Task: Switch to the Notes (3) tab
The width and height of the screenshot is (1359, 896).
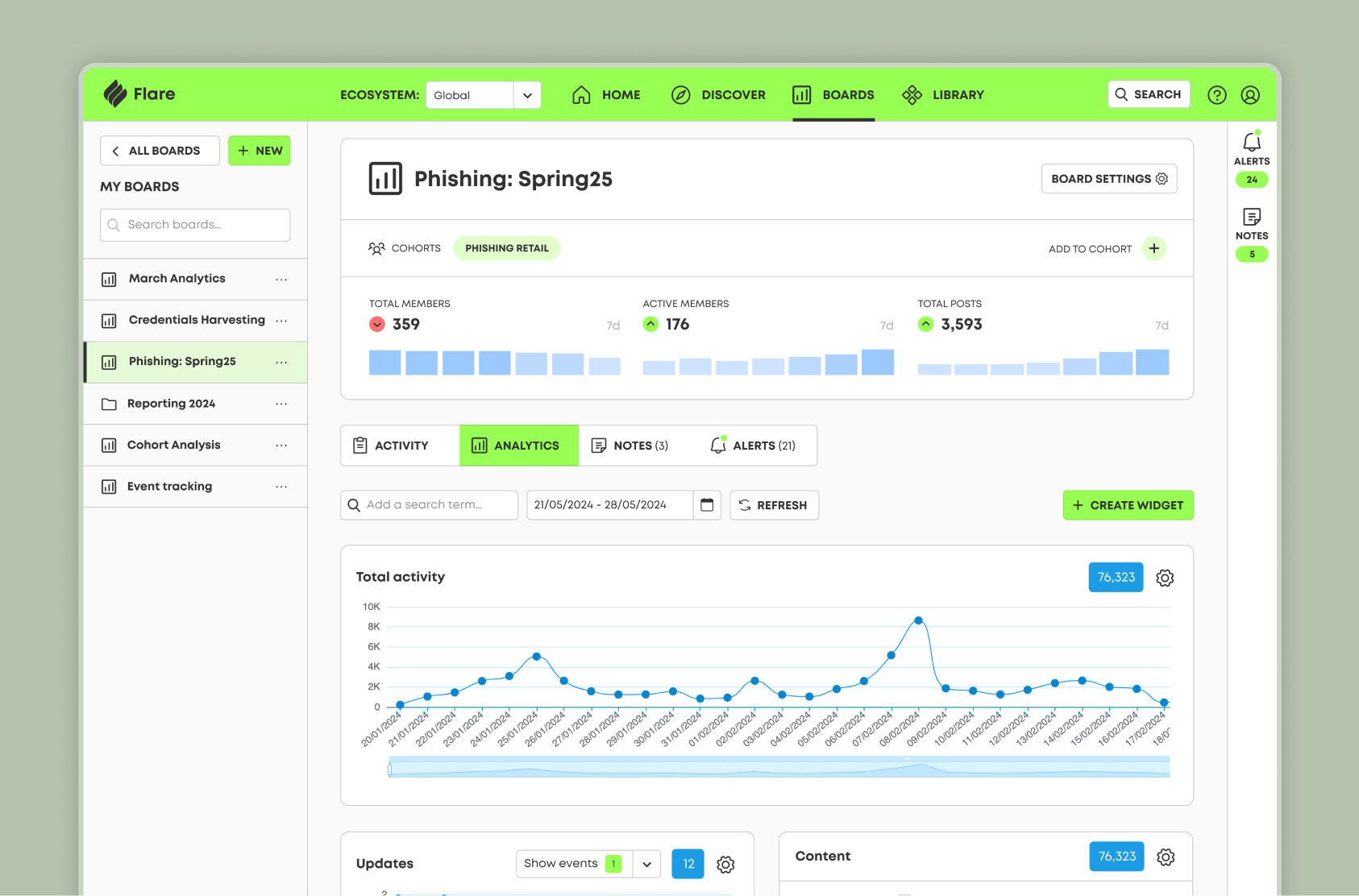Action: [x=630, y=446]
